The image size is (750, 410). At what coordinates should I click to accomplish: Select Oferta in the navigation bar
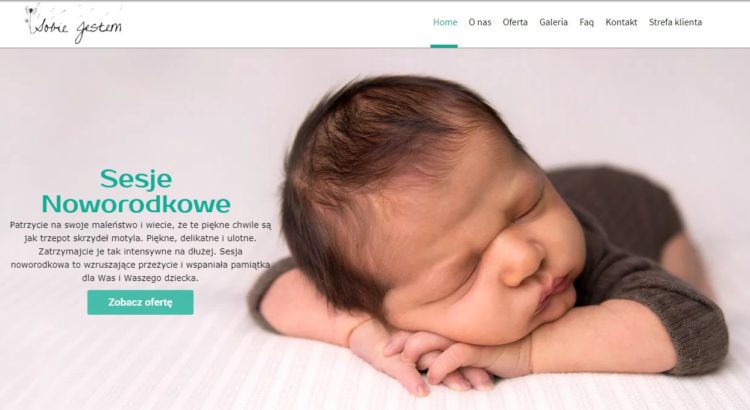[515, 22]
